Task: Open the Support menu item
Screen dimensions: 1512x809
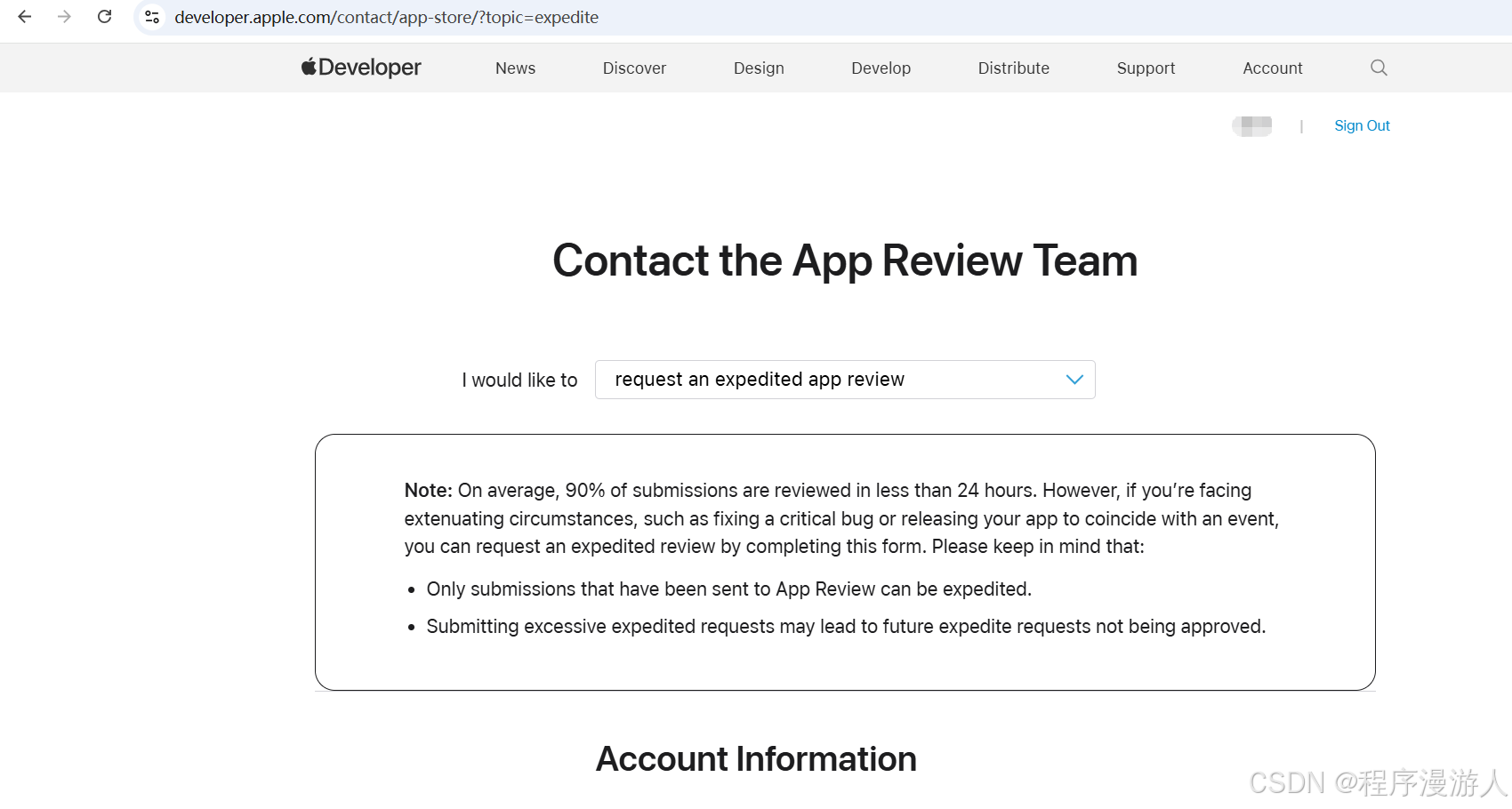Action: (x=1146, y=68)
